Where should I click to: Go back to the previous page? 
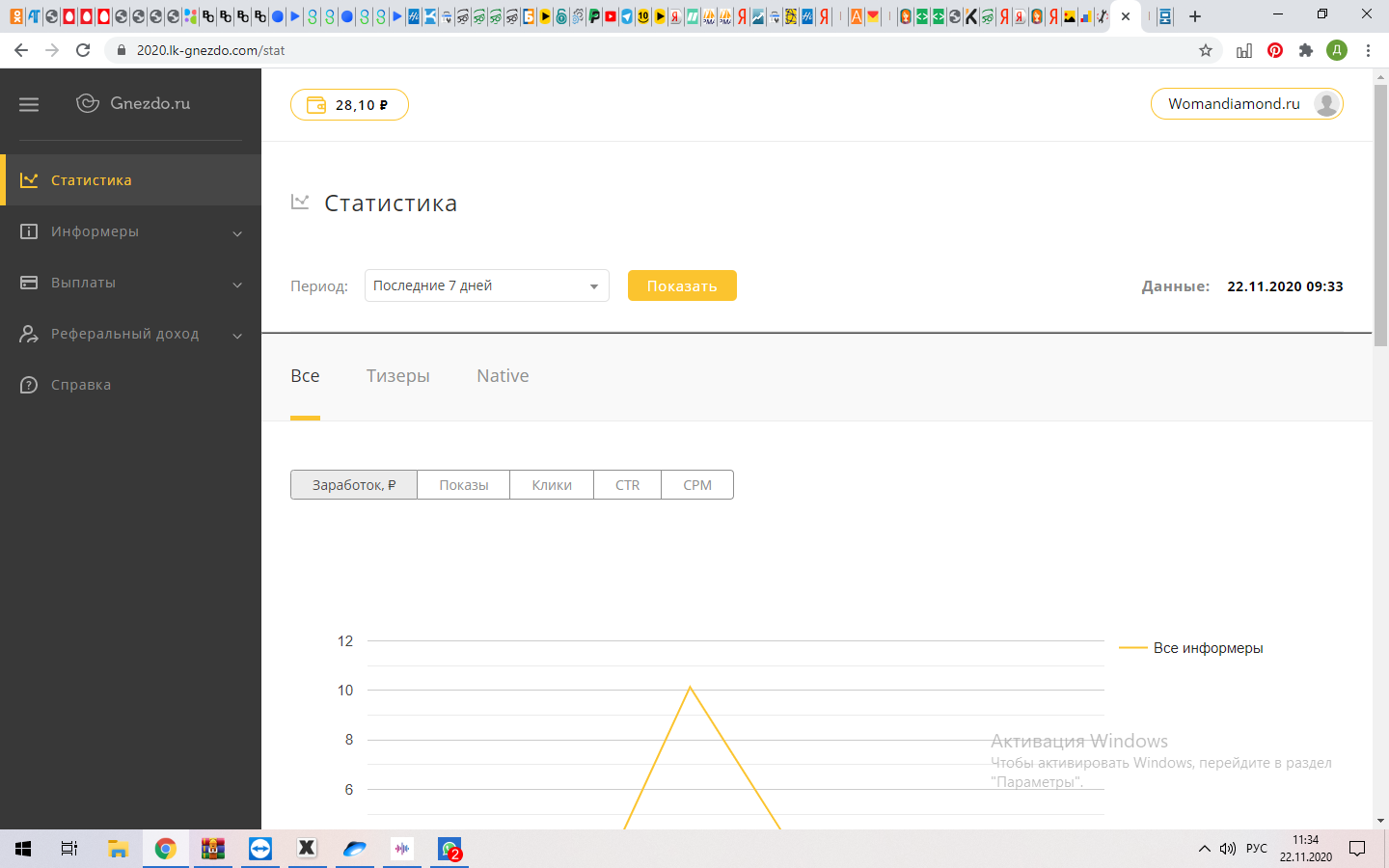tap(21, 50)
